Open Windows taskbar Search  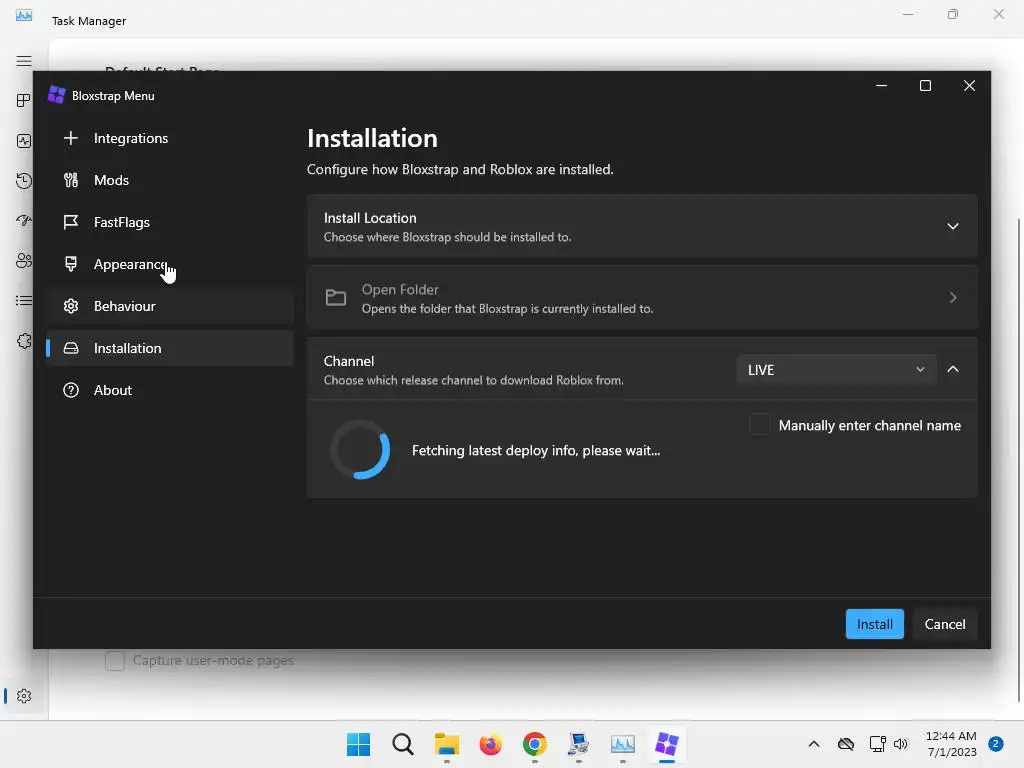point(403,744)
